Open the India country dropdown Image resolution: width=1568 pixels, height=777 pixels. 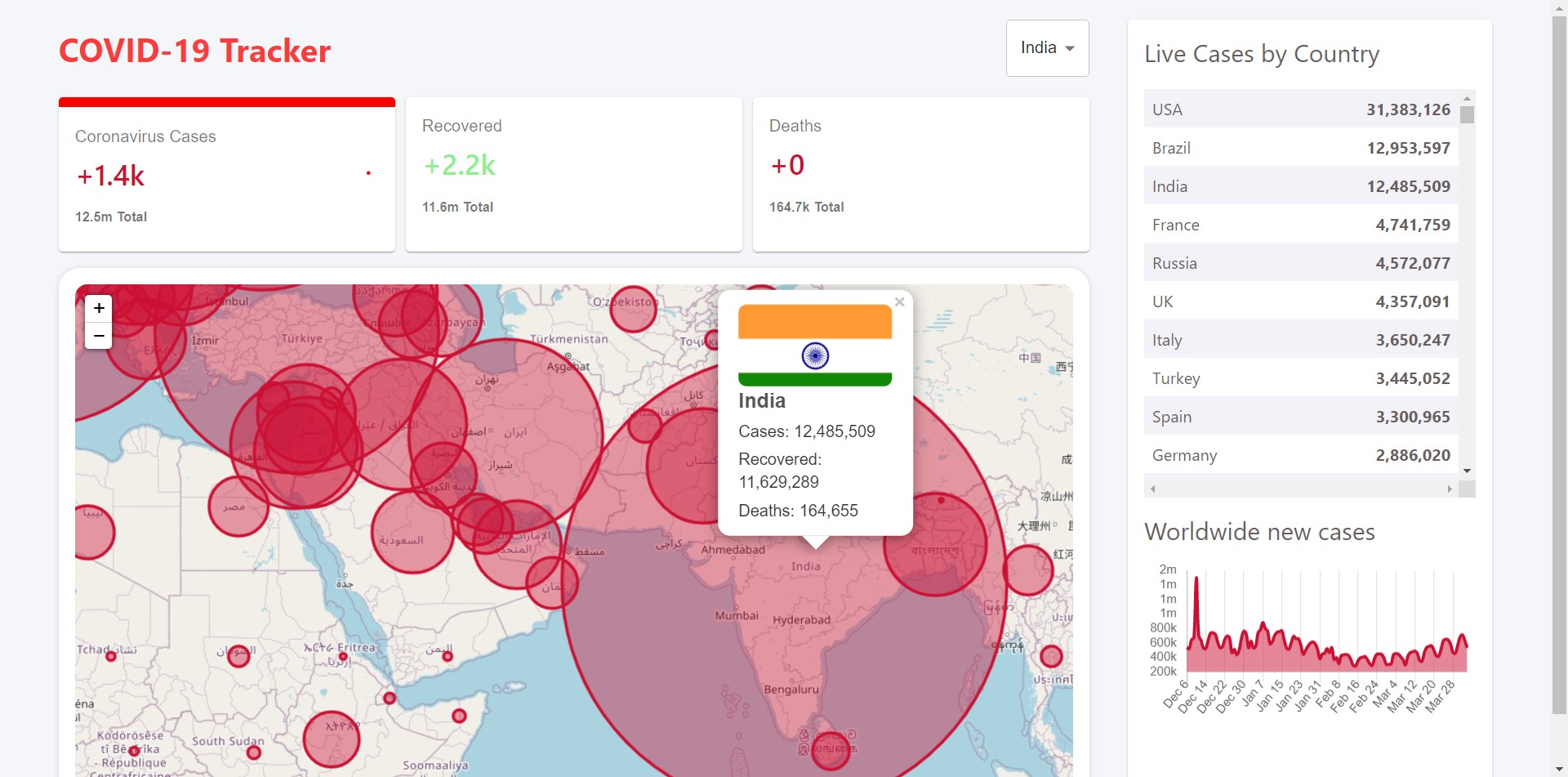1047,48
